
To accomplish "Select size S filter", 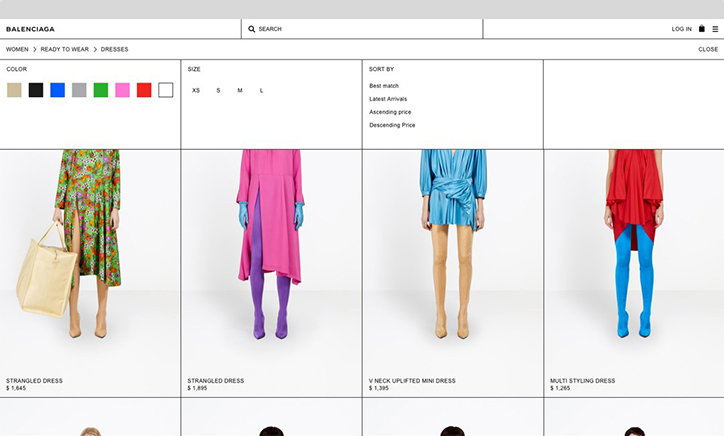I will pyautogui.click(x=218, y=91).
